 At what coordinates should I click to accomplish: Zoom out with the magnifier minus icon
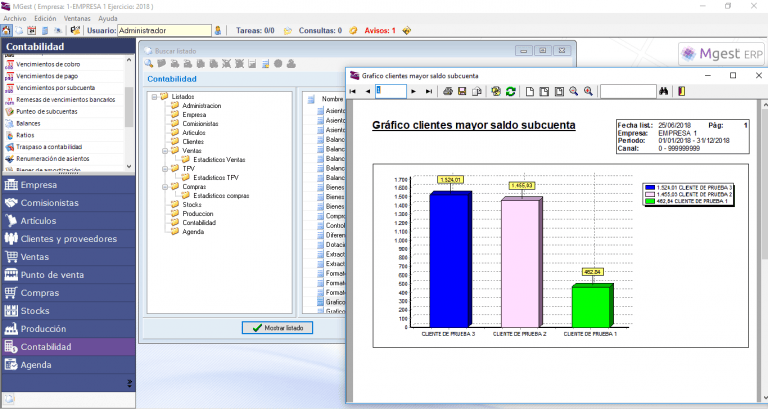pyautogui.click(x=574, y=92)
